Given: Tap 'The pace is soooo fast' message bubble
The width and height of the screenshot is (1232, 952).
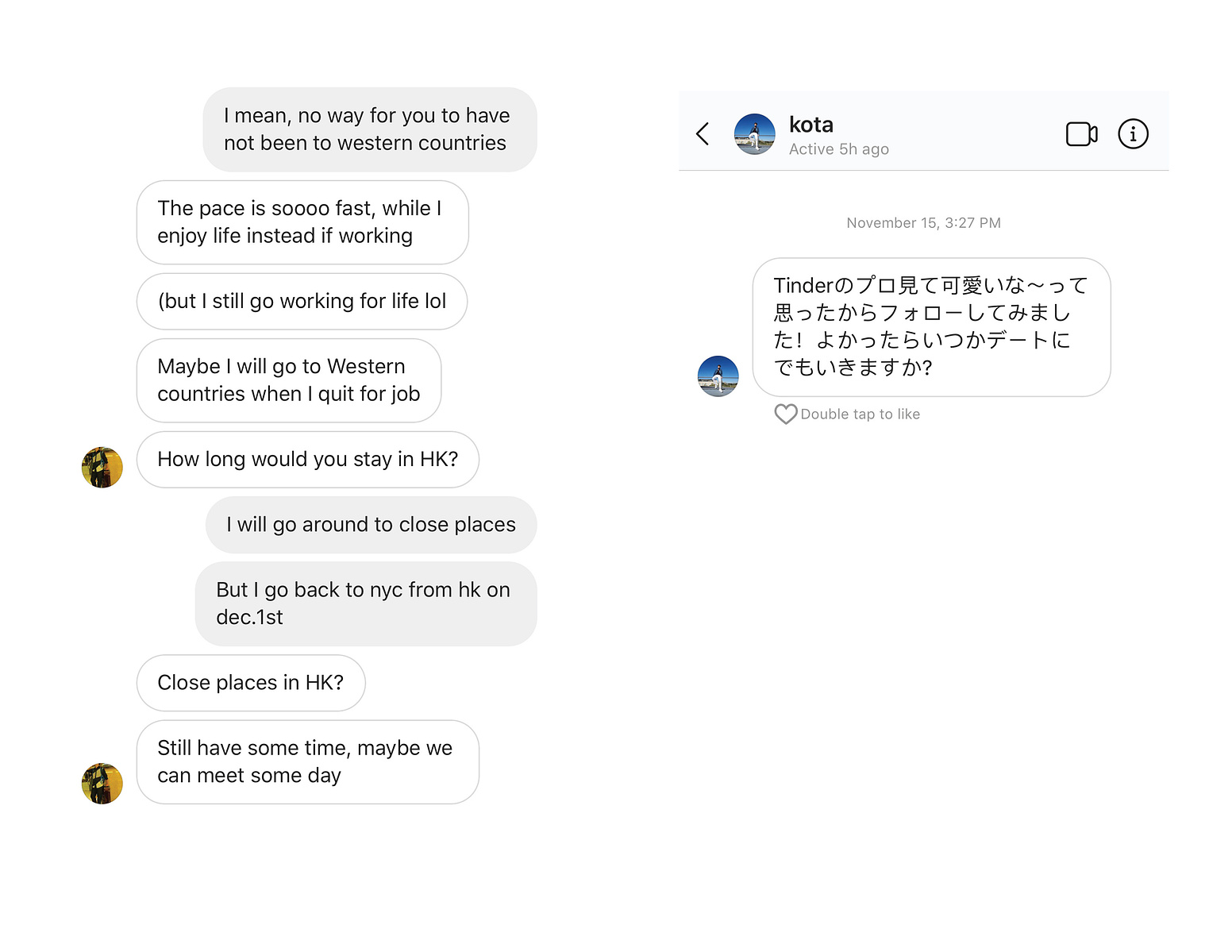Looking at the screenshot, I should [x=302, y=222].
